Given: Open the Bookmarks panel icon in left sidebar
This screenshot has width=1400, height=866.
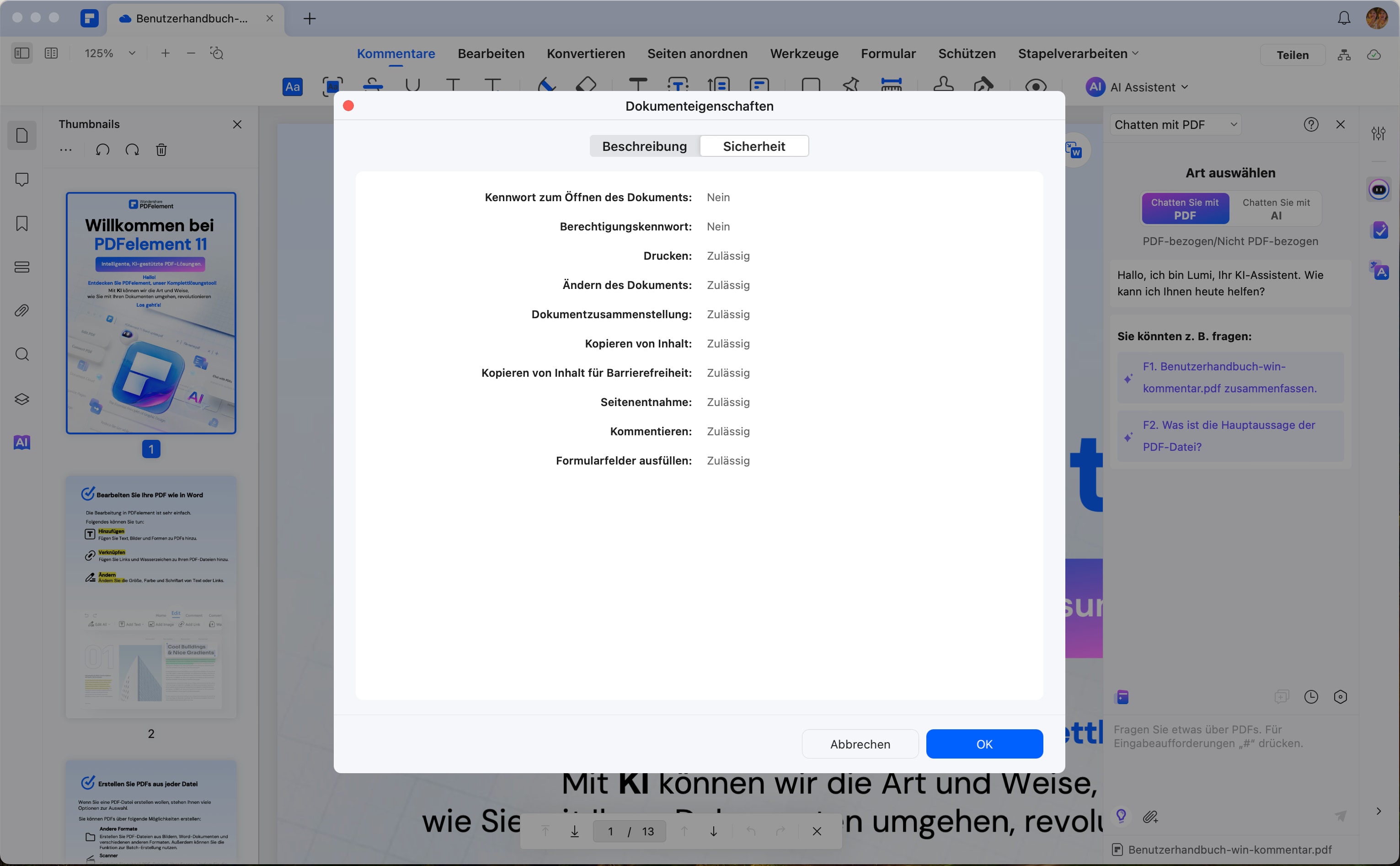Looking at the screenshot, I should coord(22,224).
